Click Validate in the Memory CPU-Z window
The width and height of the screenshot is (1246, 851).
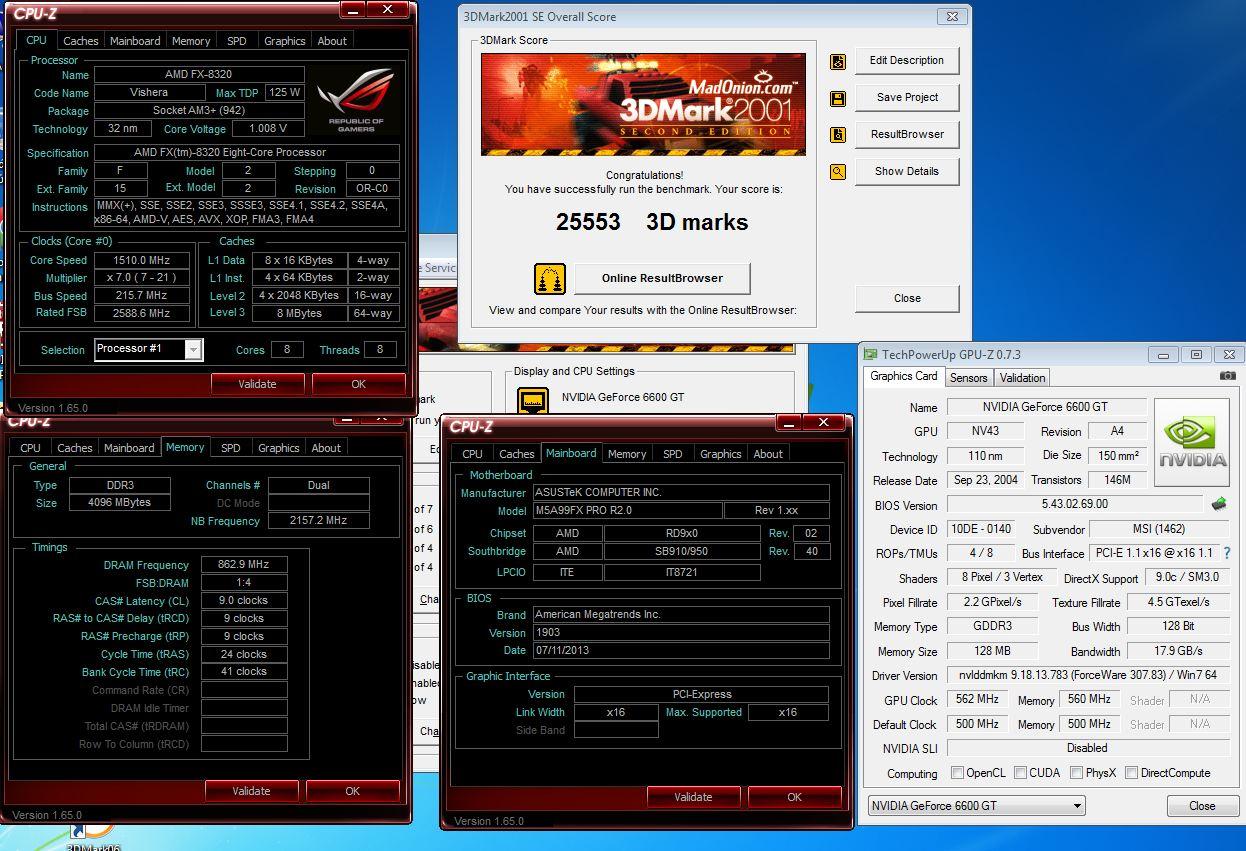click(252, 791)
